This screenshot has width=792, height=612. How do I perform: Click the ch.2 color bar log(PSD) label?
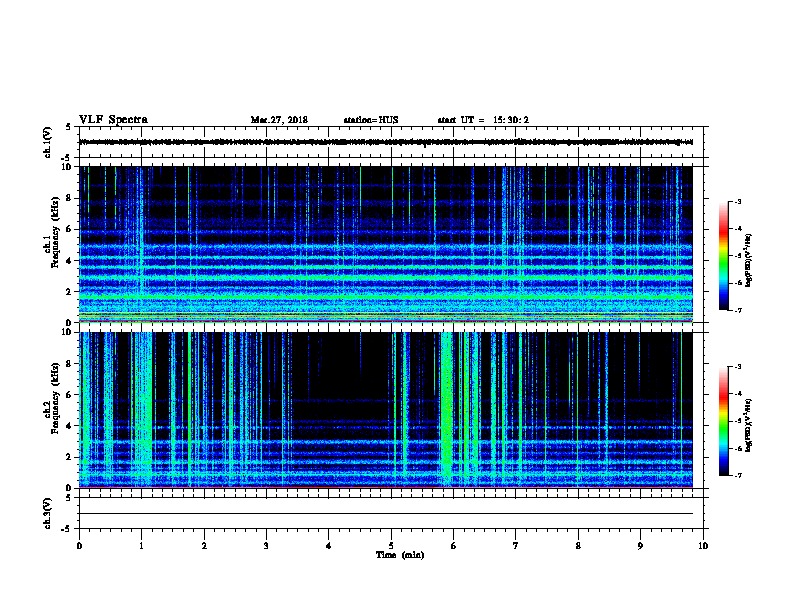tap(749, 425)
